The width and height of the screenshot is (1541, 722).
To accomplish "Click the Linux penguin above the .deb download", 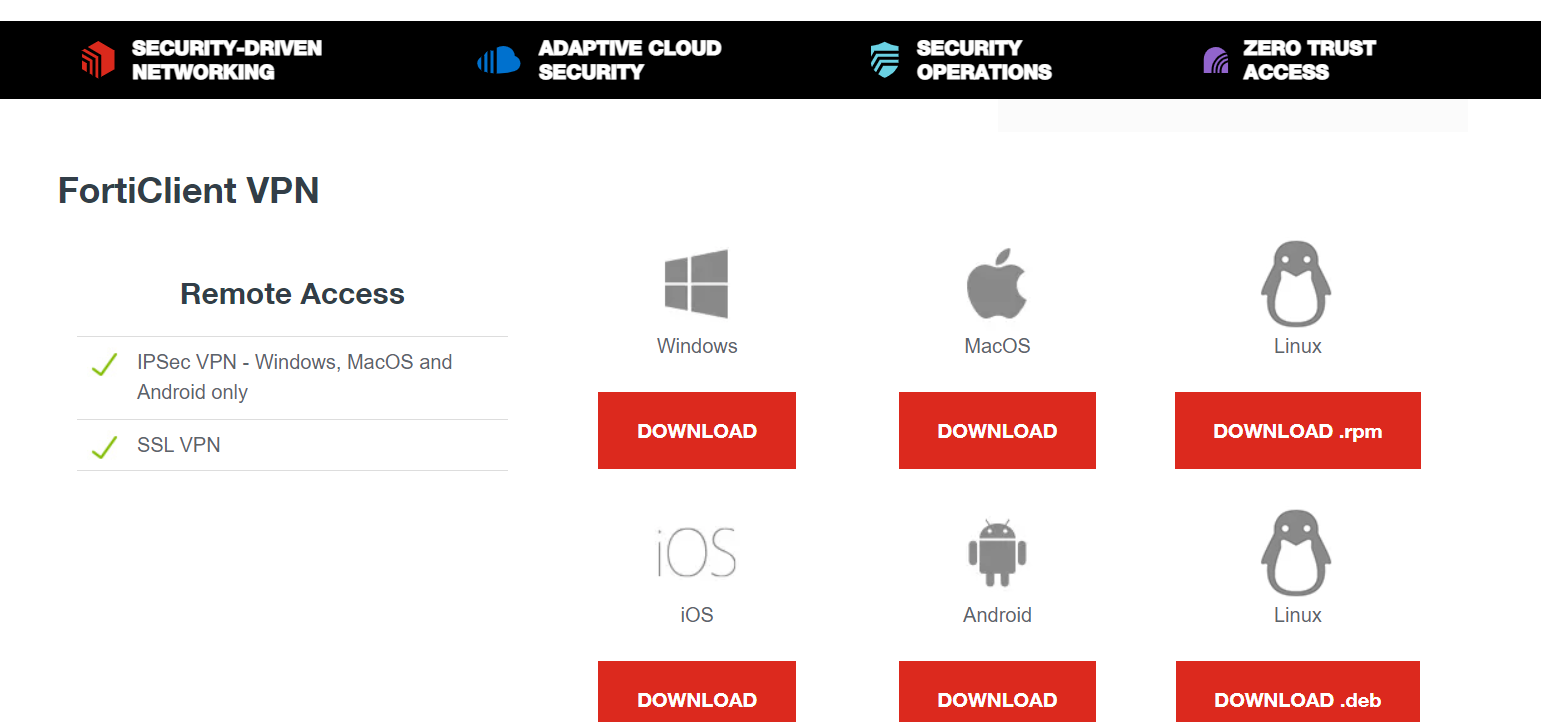I will pos(1297,553).
